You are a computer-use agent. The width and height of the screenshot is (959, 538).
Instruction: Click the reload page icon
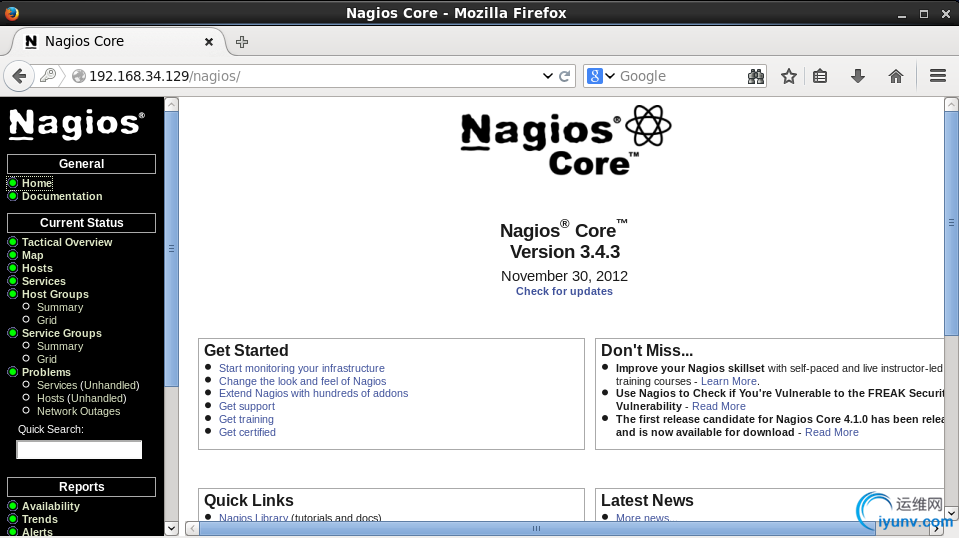click(565, 76)
